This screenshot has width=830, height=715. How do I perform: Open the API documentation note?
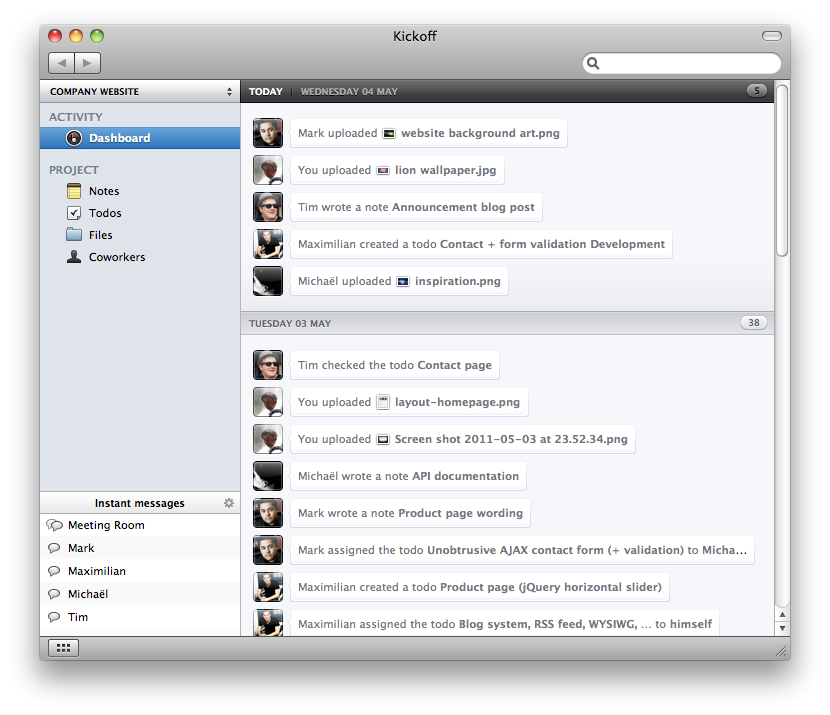coord(408,476)
